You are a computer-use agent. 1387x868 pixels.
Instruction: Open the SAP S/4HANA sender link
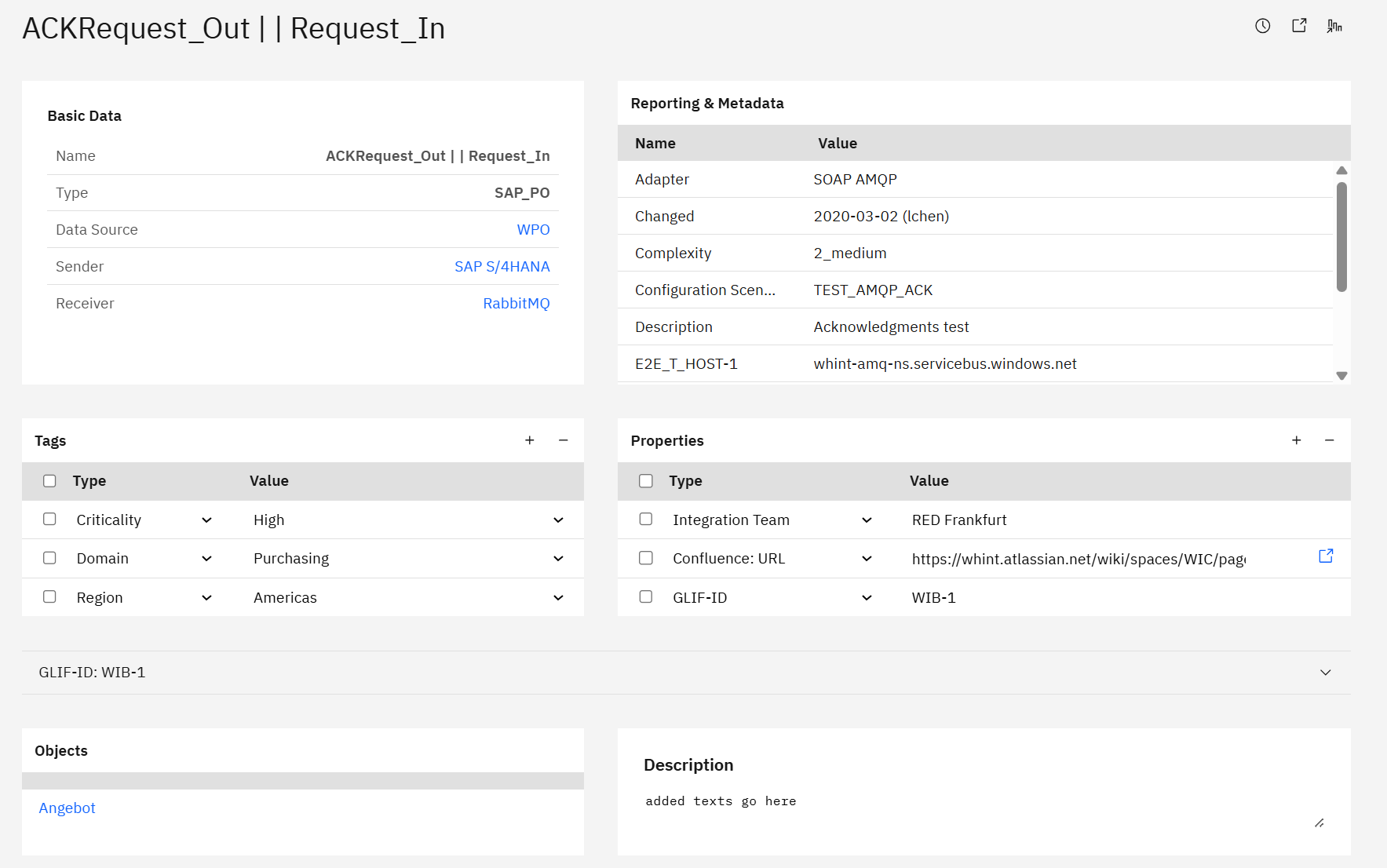pyautogui.click(x=502, y=267)
